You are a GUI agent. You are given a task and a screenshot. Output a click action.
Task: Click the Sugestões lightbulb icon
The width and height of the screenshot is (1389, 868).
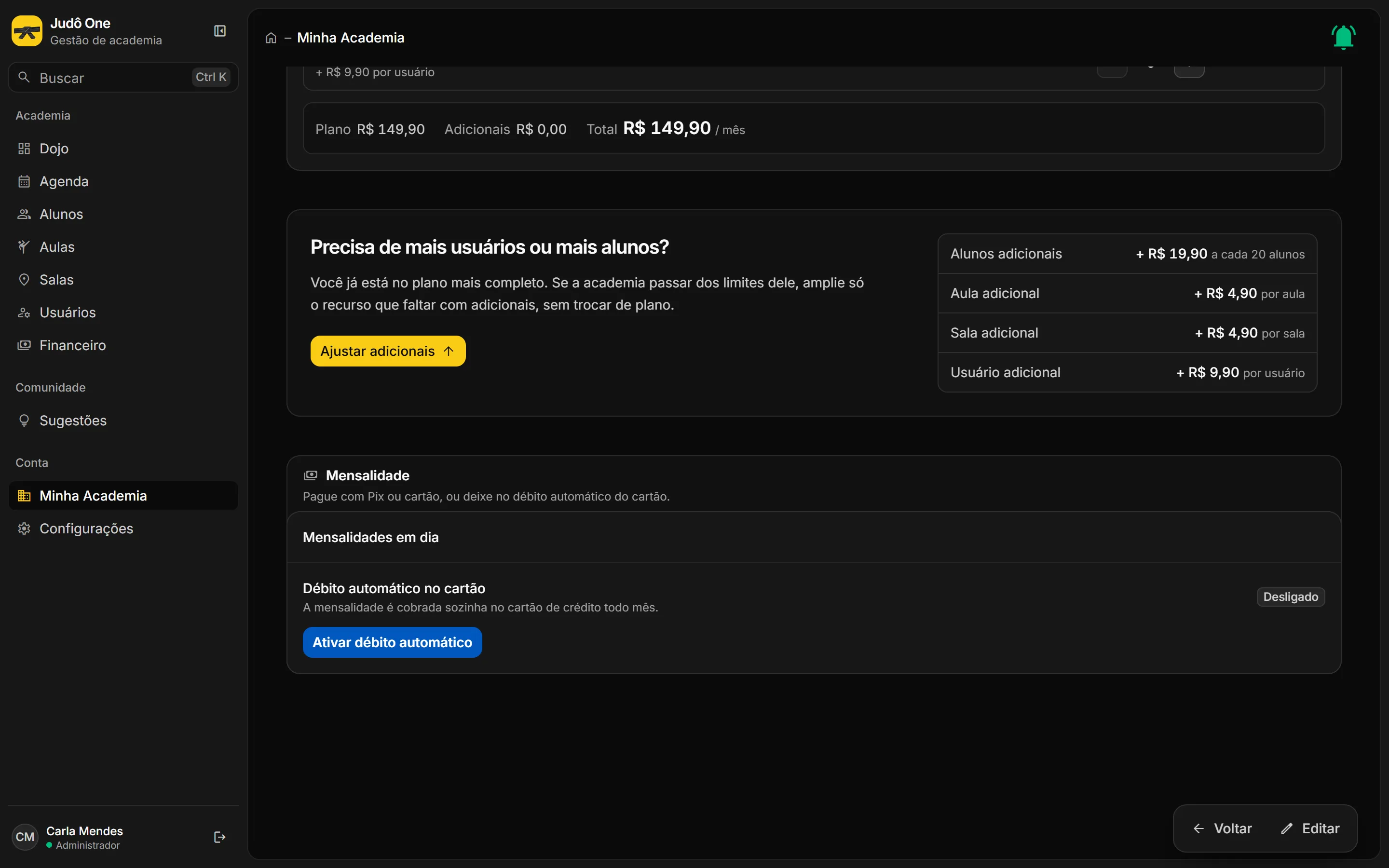pos(24,421)
